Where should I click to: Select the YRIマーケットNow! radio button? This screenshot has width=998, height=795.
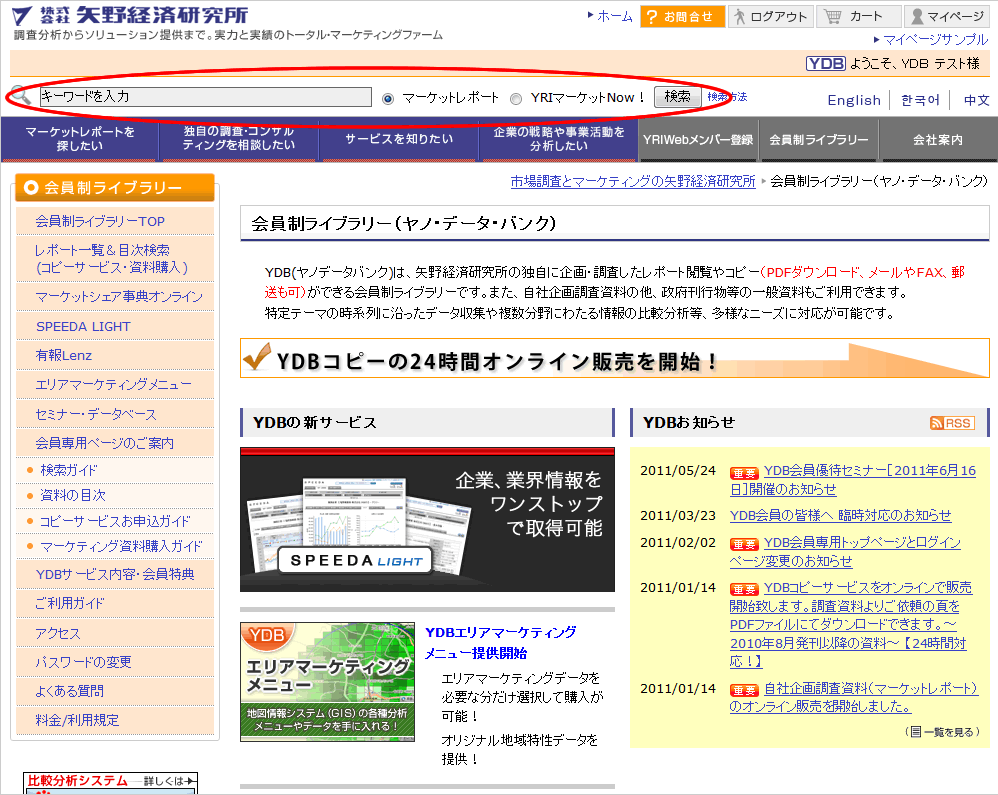516,98
